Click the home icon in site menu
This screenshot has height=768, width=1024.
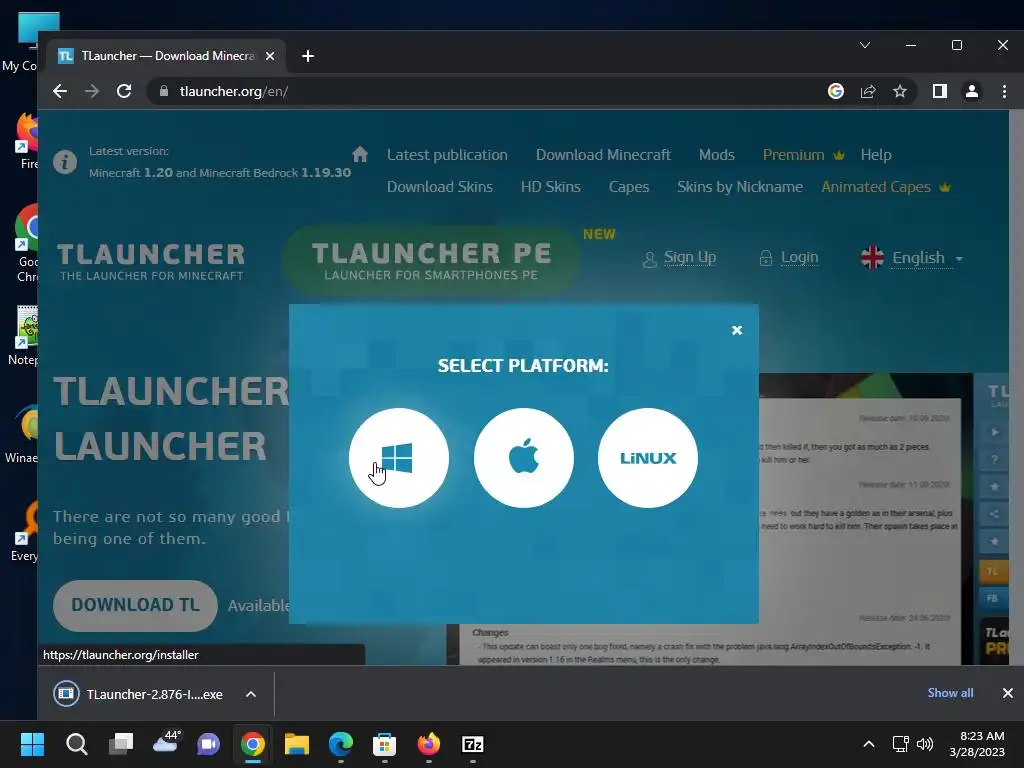360,155
